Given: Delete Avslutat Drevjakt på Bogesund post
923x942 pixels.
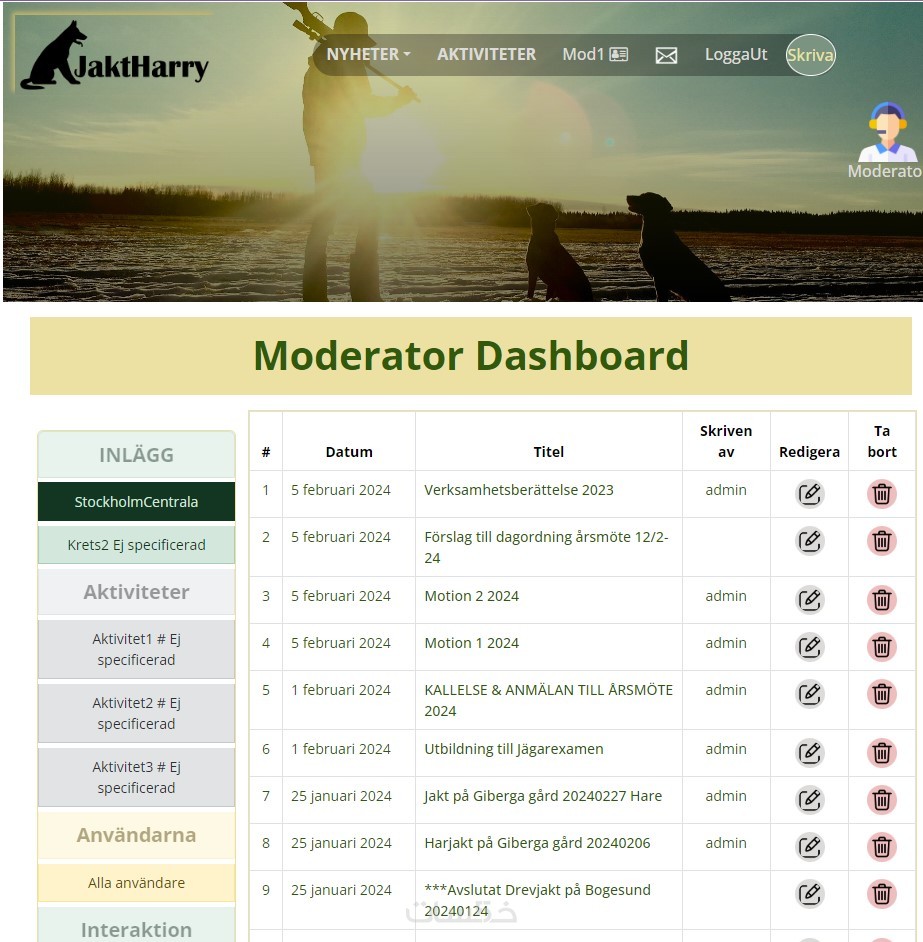Looking at the screenshot, I should point(882,894).
